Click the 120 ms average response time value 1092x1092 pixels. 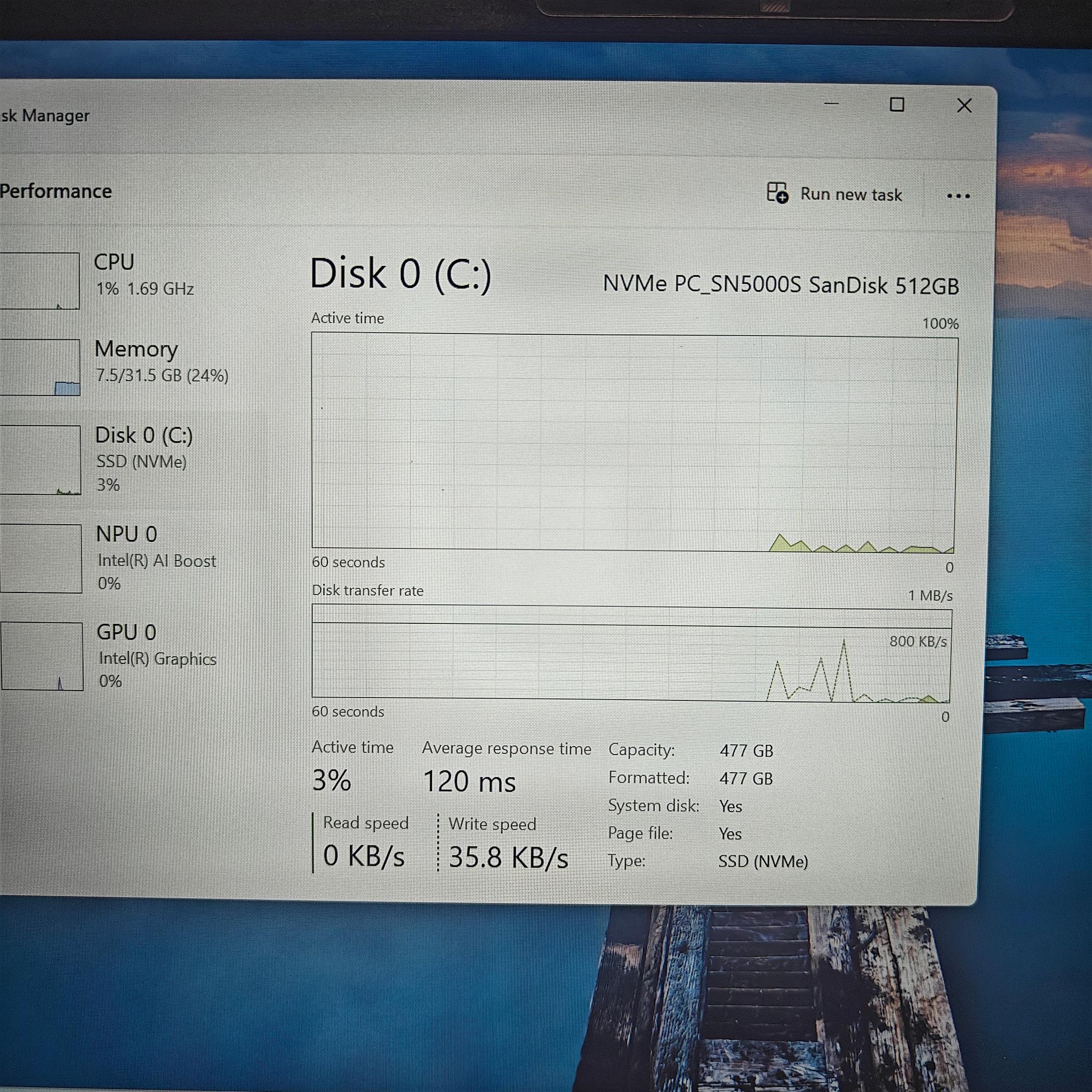click(x=469, y=782)
